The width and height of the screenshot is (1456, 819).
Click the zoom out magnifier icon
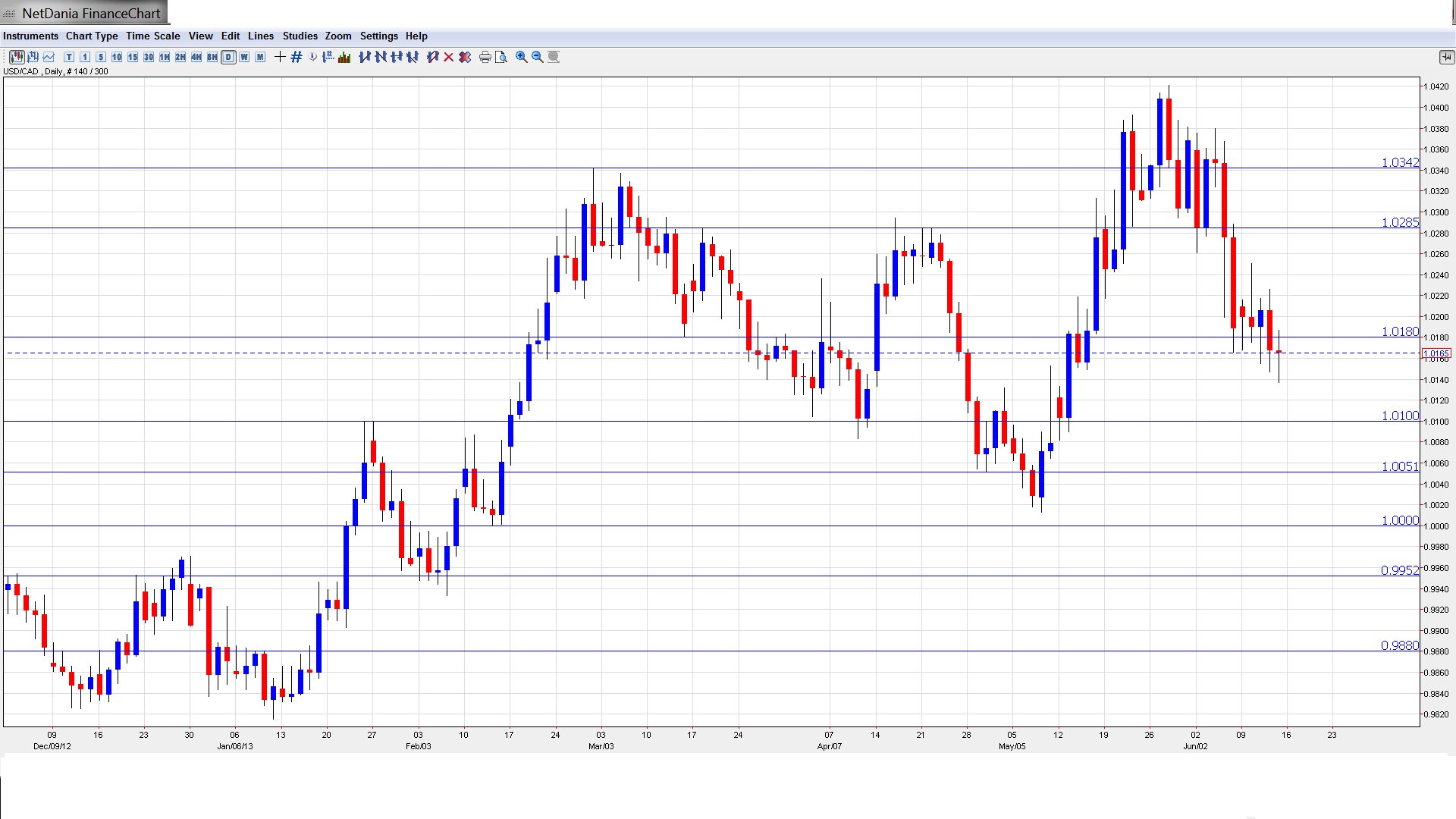[538, 57]
